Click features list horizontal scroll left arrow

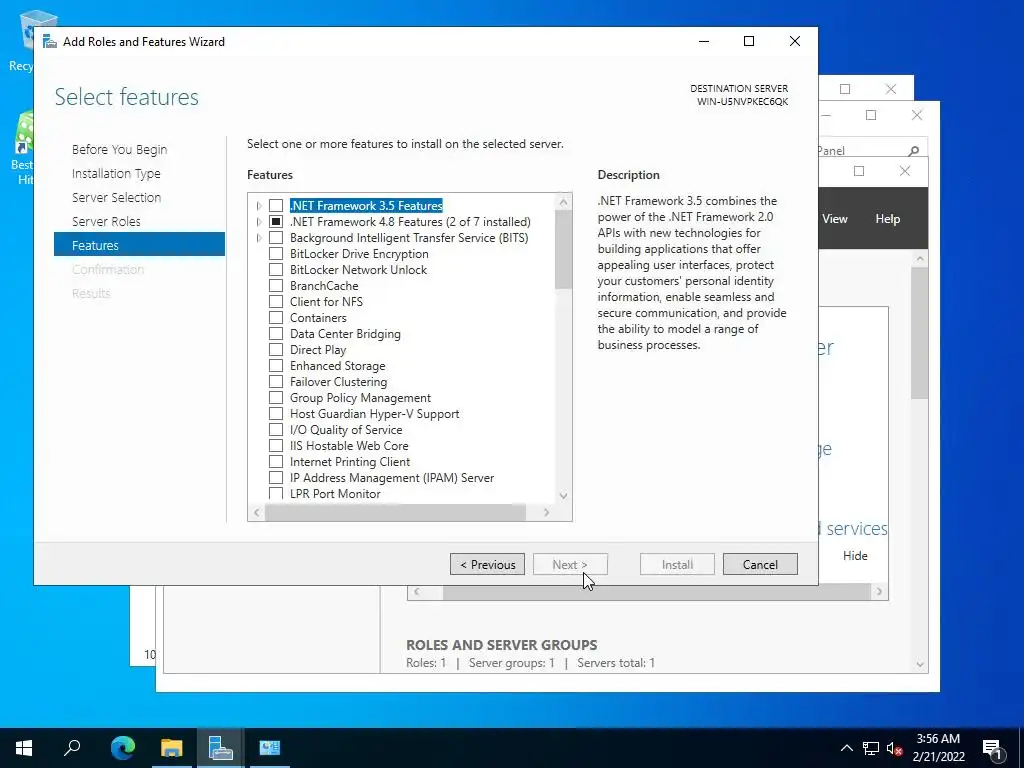coord(257,513)
